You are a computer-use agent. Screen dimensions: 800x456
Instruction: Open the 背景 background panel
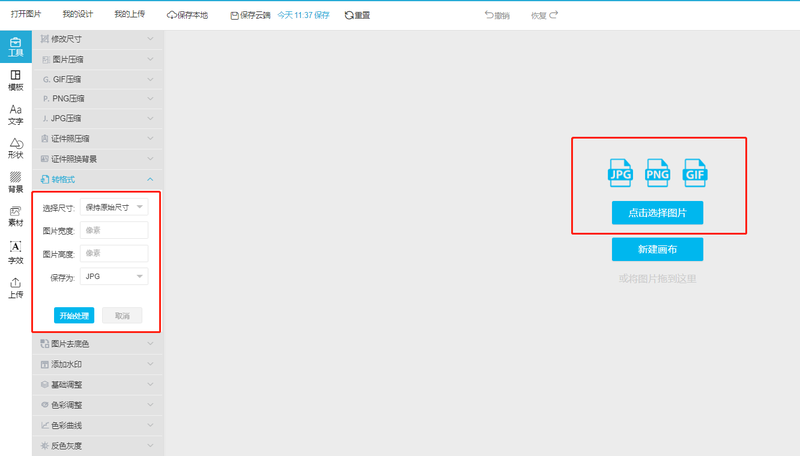pos(16,182)
